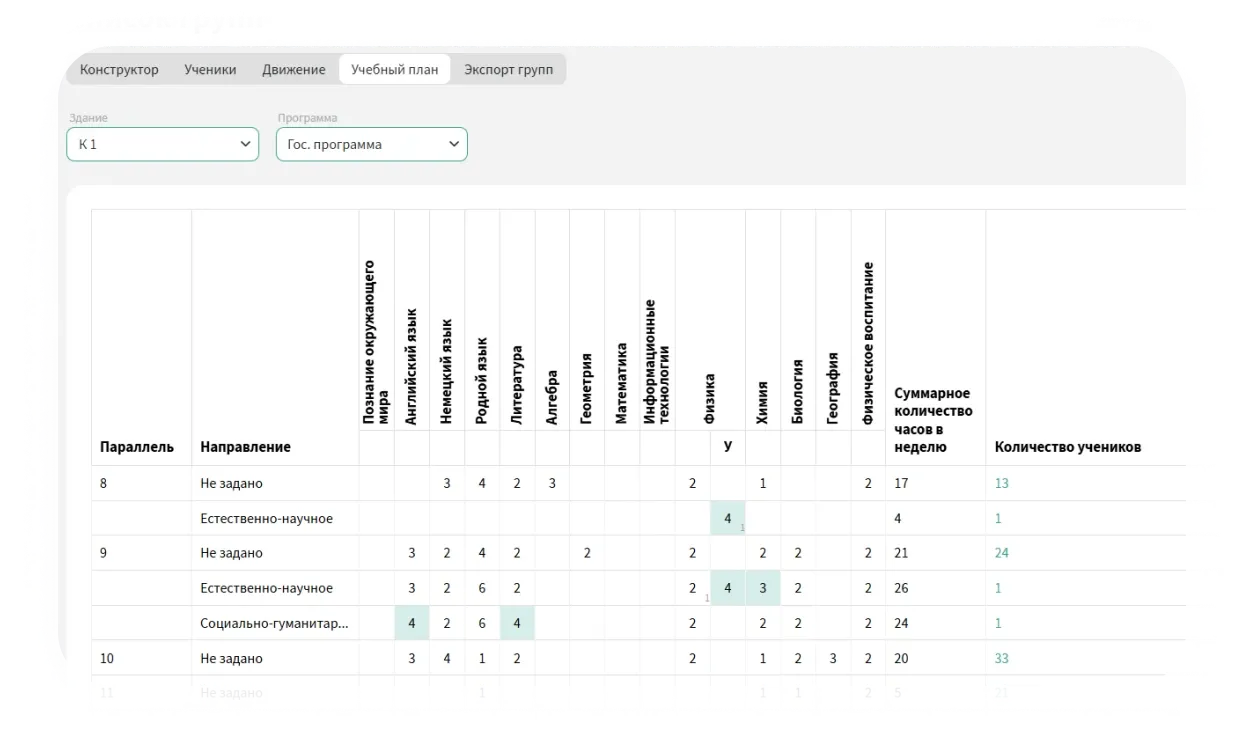Expand the Здание dropdown showing К 1

click(162, 144)
